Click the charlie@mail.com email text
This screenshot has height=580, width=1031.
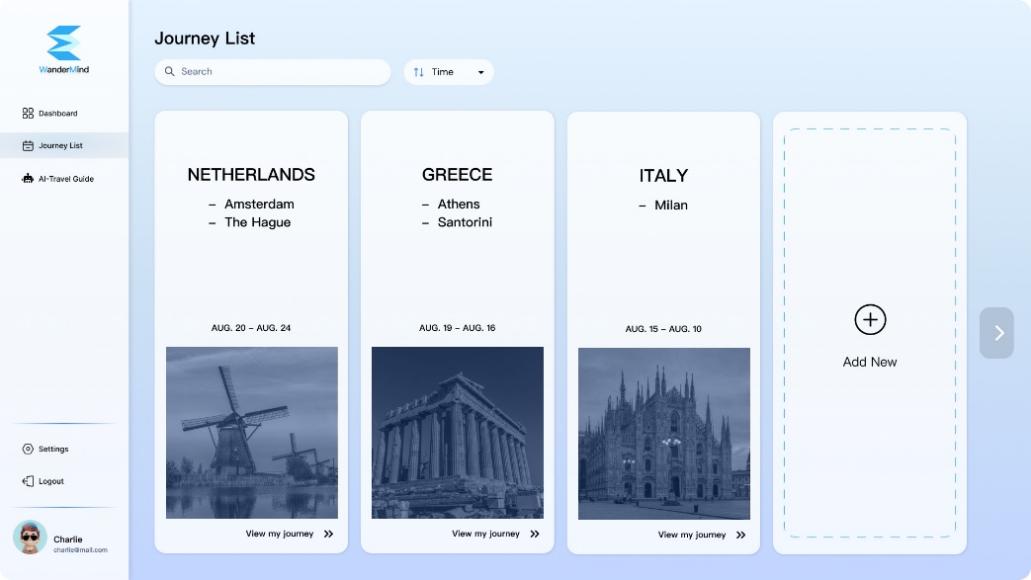(x=80, y=550)
